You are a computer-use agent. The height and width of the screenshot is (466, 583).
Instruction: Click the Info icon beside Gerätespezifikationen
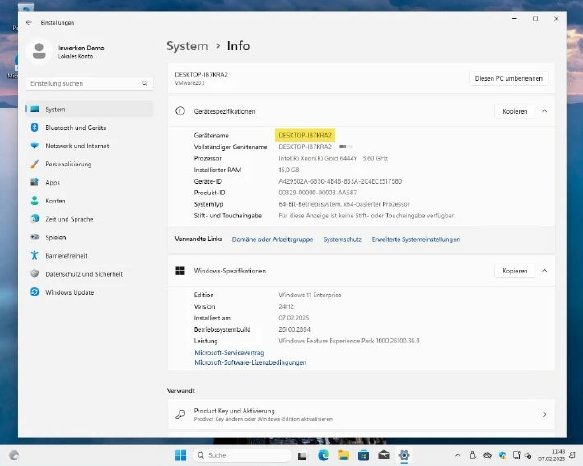[180, 111]
